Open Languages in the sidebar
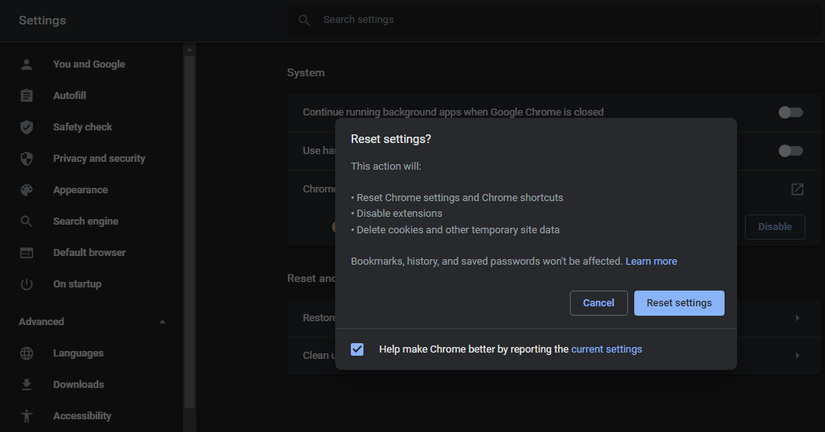 pyautogui.click(x=78, y=353)
